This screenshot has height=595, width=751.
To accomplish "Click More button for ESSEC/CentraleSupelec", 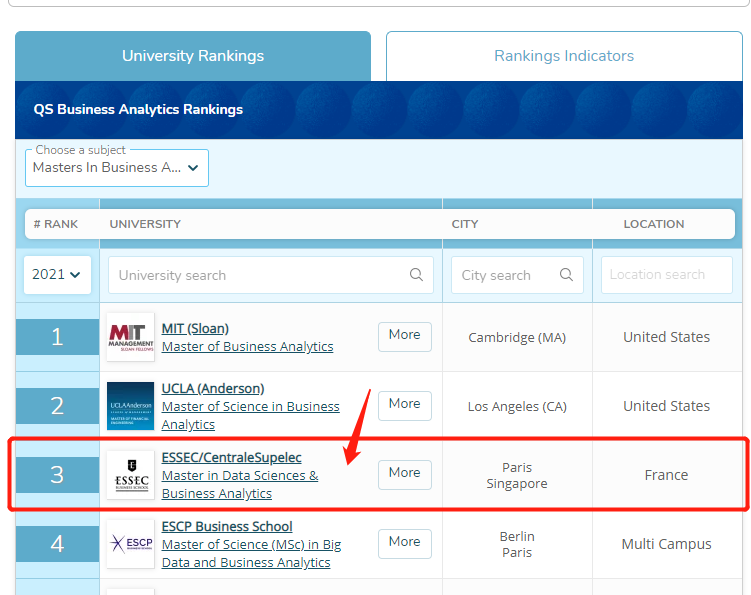I will pyautogui.click(x=405, y=475).
